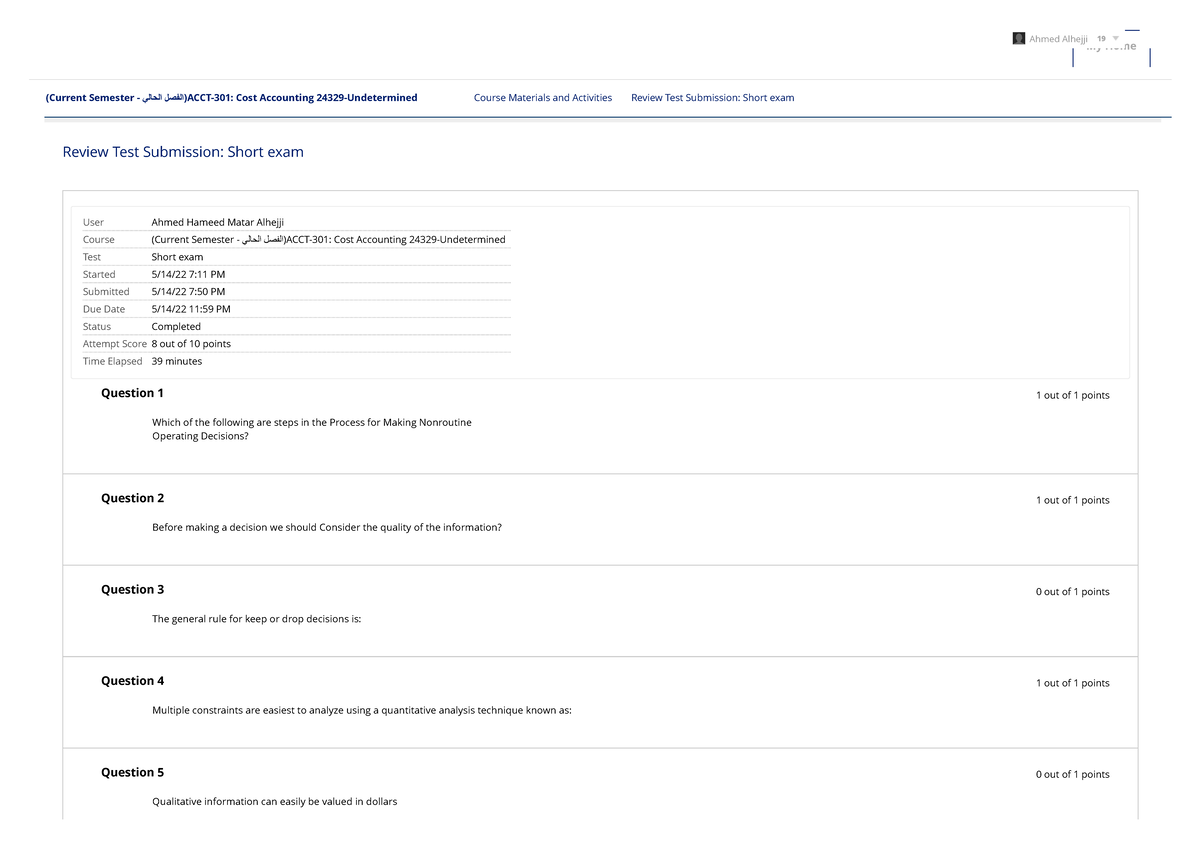Screen dimensions: 1200x848
Task: Click the Multiple constraints question text
Action: pyautogui.click(x=361, y=710)
